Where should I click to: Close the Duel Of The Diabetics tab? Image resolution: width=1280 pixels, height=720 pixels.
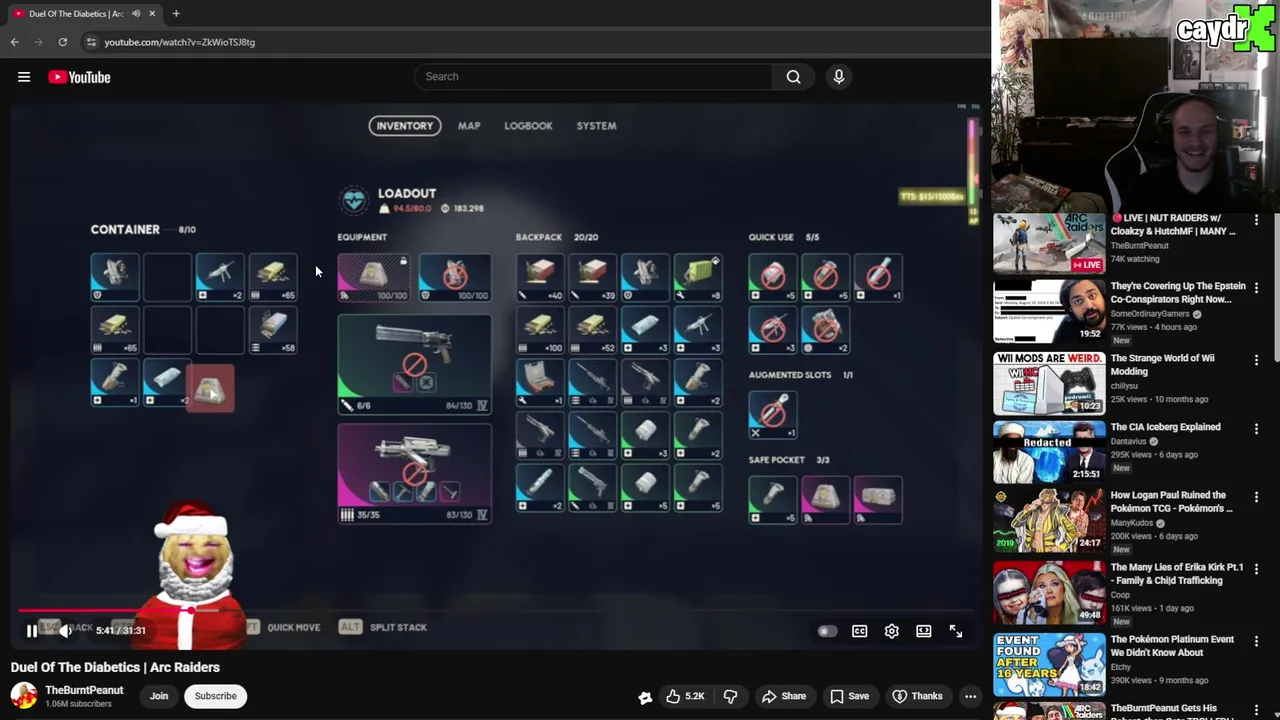click(152, 14)
